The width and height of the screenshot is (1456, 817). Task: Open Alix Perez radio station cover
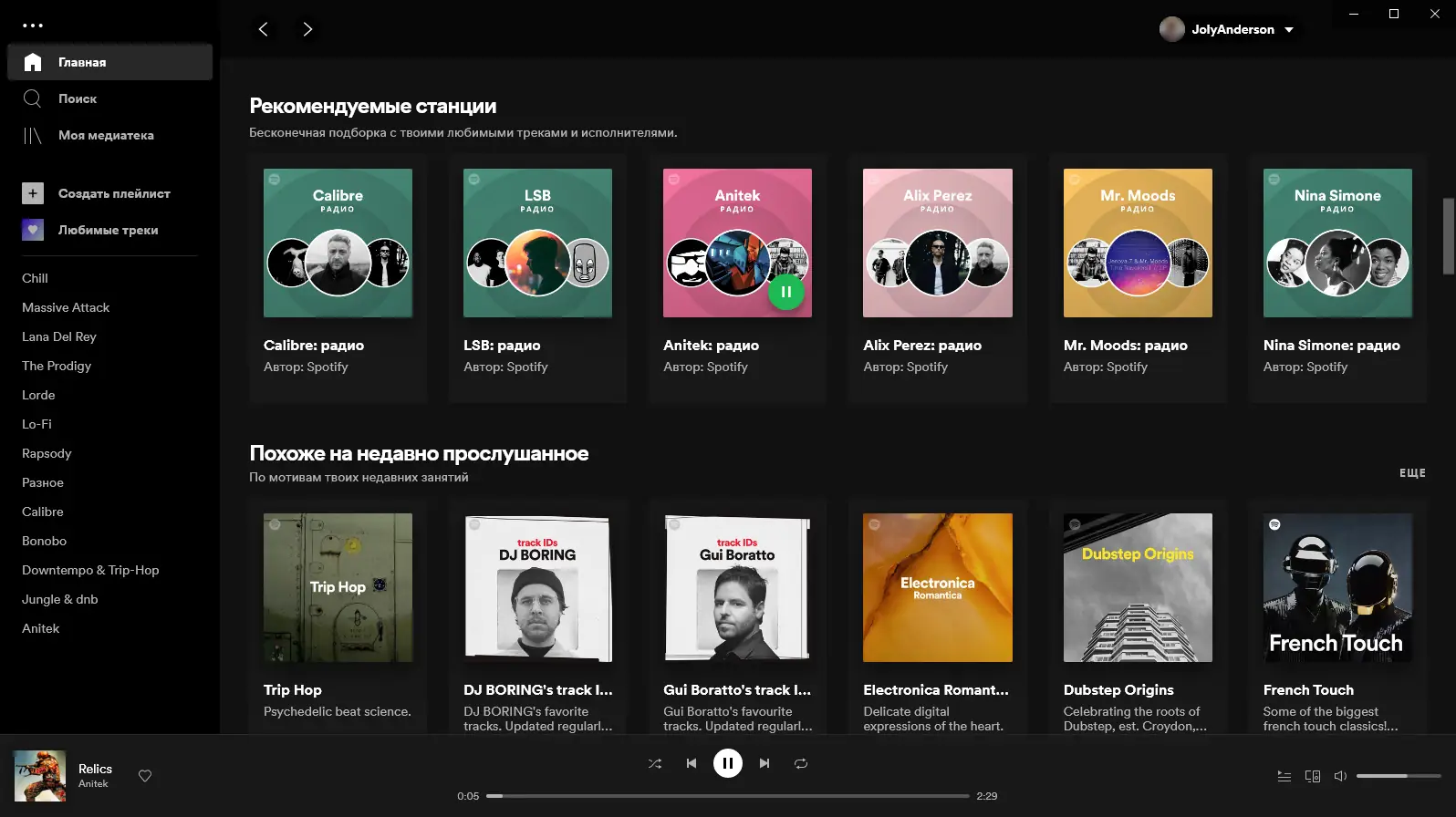[x=938, y=243]
